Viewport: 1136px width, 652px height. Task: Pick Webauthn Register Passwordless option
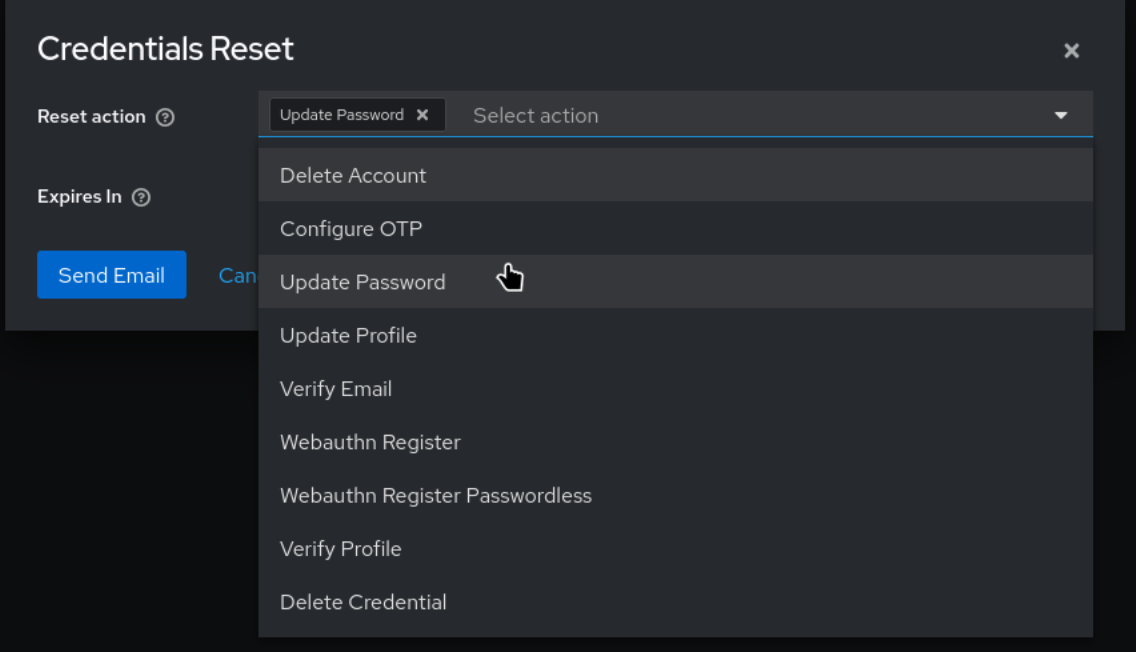[x=436, y=496]
